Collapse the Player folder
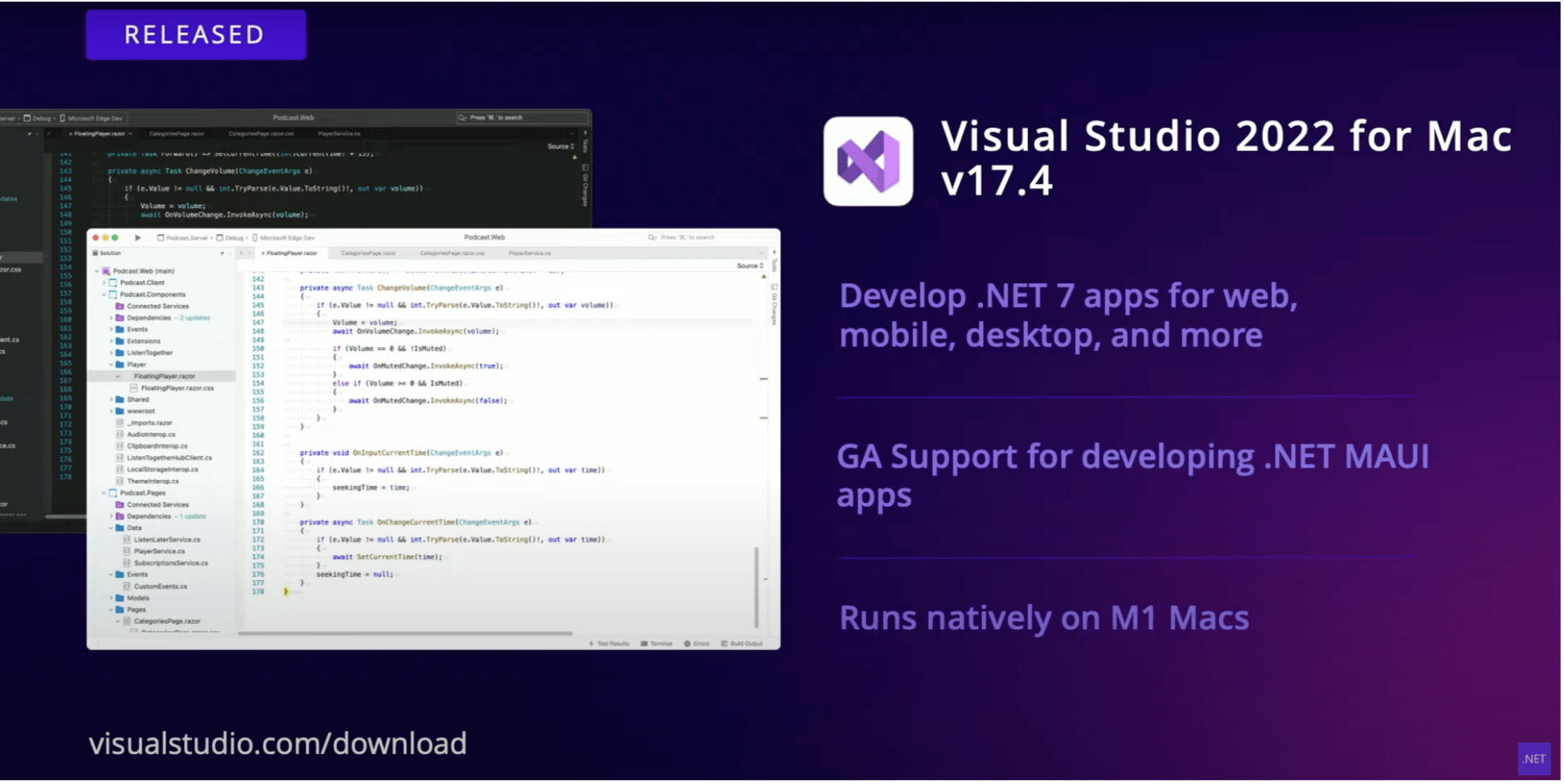Image resolution: width=1564 pixels, height=784 pixels. pyautogui.click(x=111, y=365)
